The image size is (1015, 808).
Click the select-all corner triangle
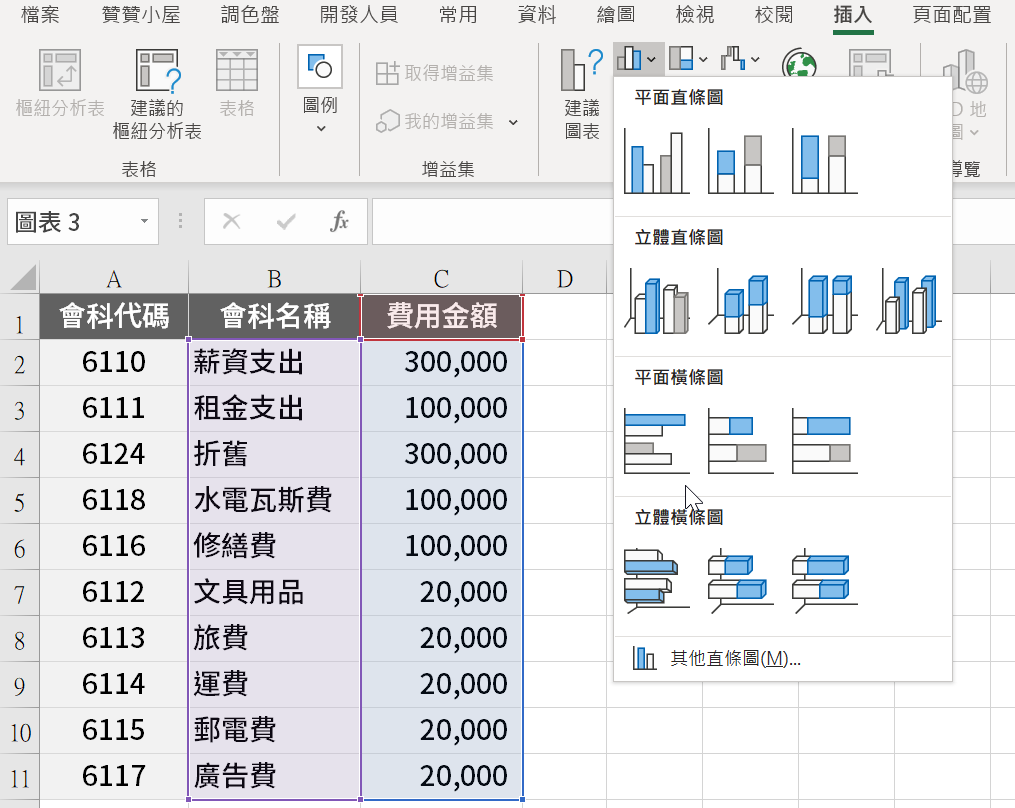click(22, 278)
